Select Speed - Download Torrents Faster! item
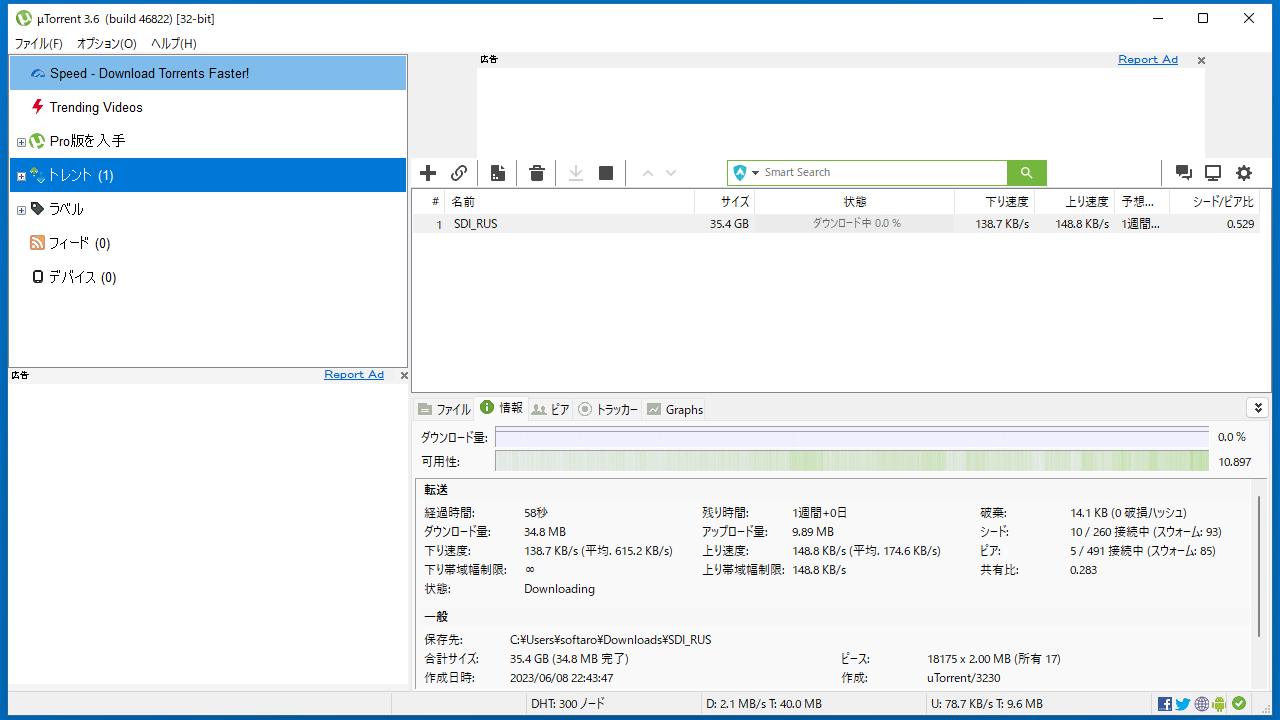 [x=208, y=73]
